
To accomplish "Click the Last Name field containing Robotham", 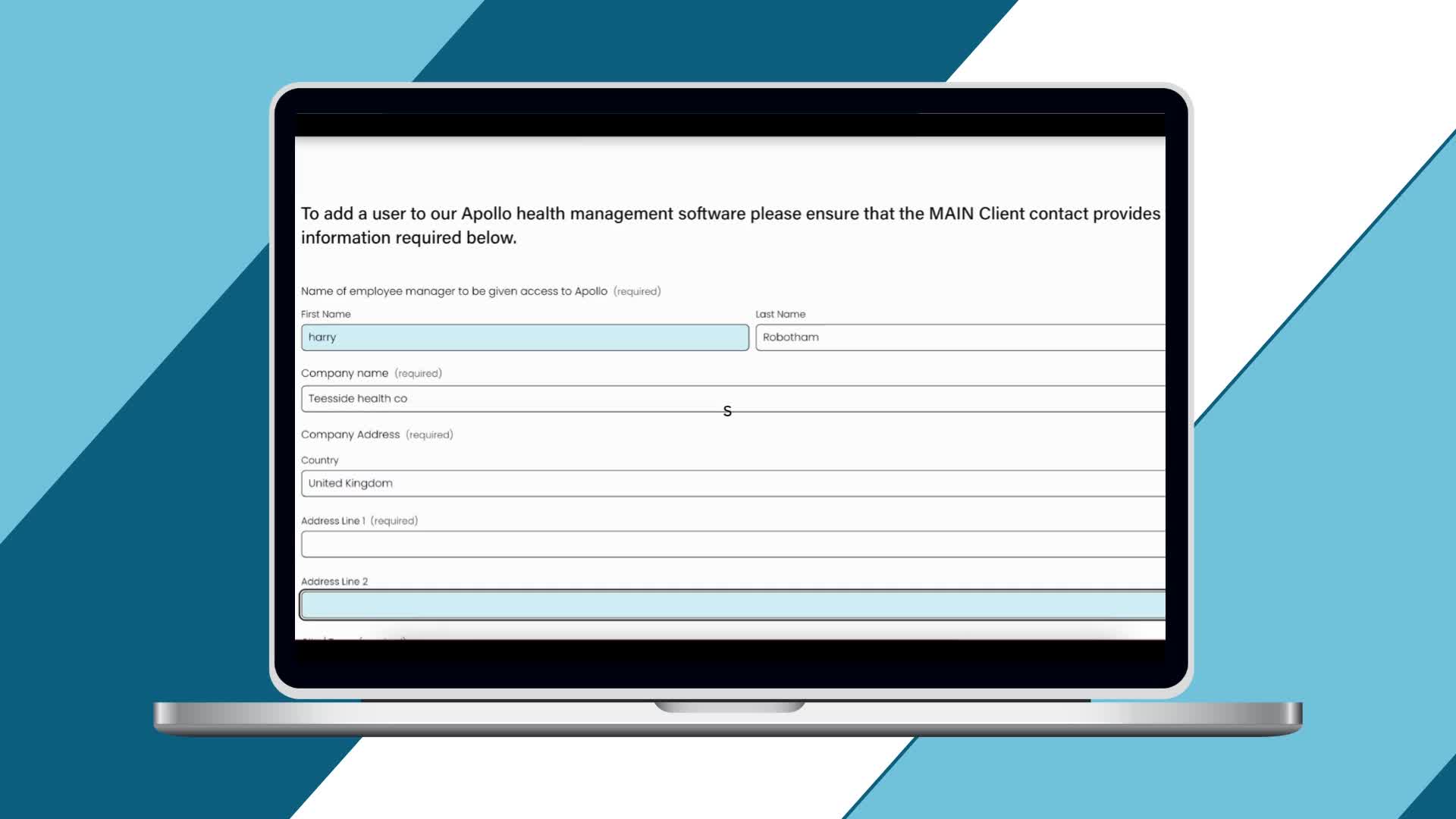I will [960, 337].
